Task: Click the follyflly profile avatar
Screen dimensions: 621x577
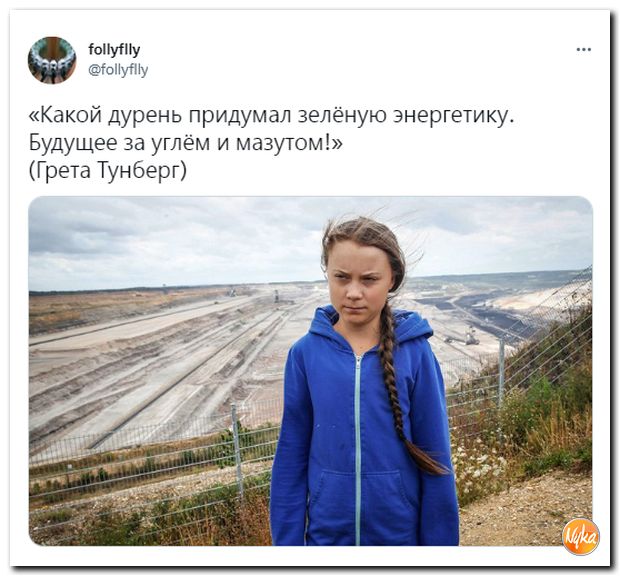Action: tap(52, 60)
